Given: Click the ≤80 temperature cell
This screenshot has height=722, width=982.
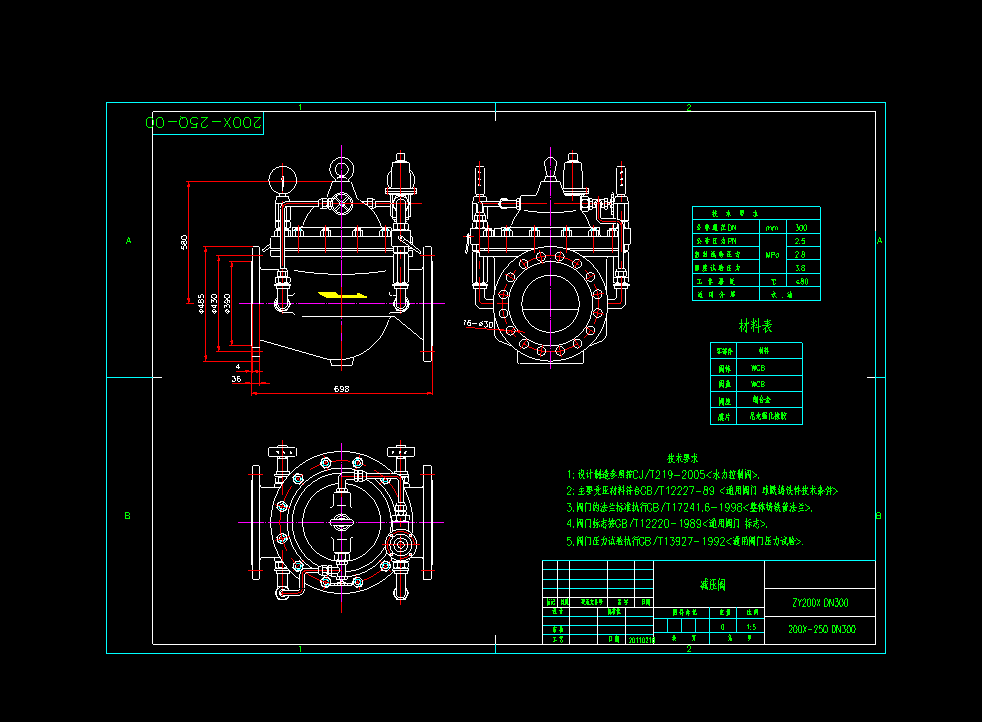Looking at the screenshot, I should click(801, 281).
